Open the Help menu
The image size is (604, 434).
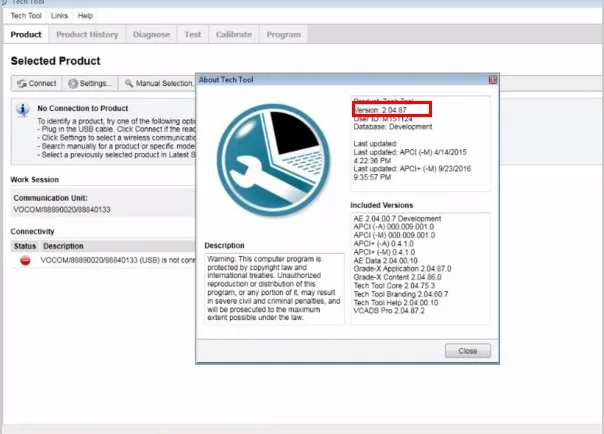[85, 16]
